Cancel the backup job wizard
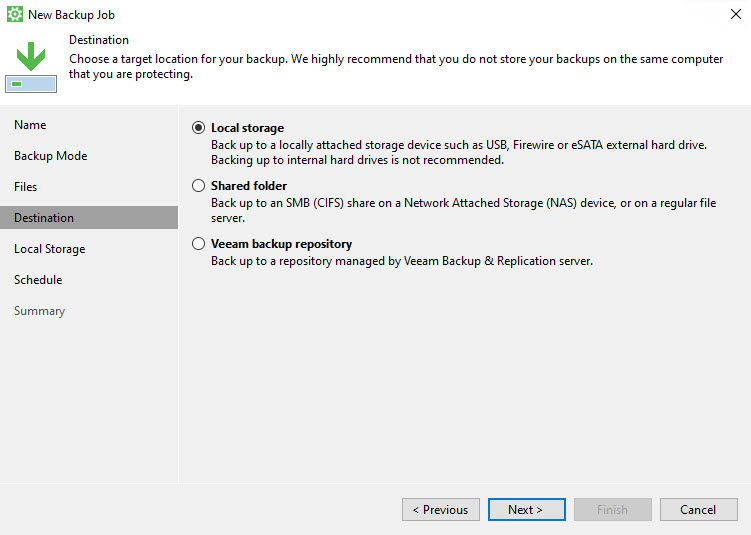751x535 pixels. (698, 510)
